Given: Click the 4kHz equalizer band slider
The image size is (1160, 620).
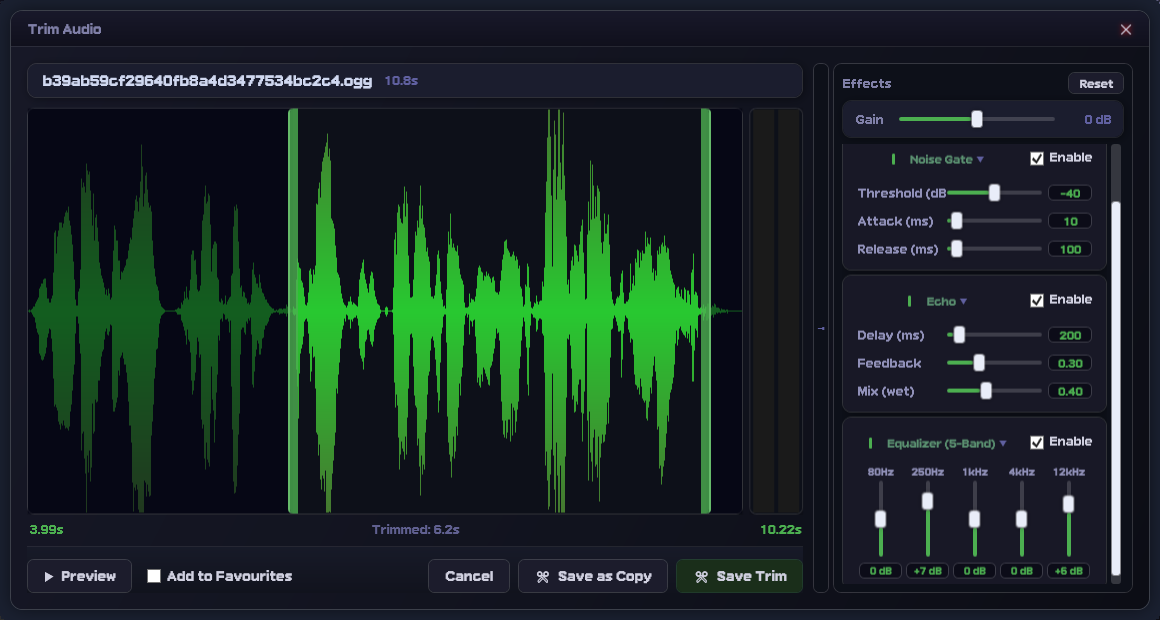Looking at the screenshot, I should 1022,519.
